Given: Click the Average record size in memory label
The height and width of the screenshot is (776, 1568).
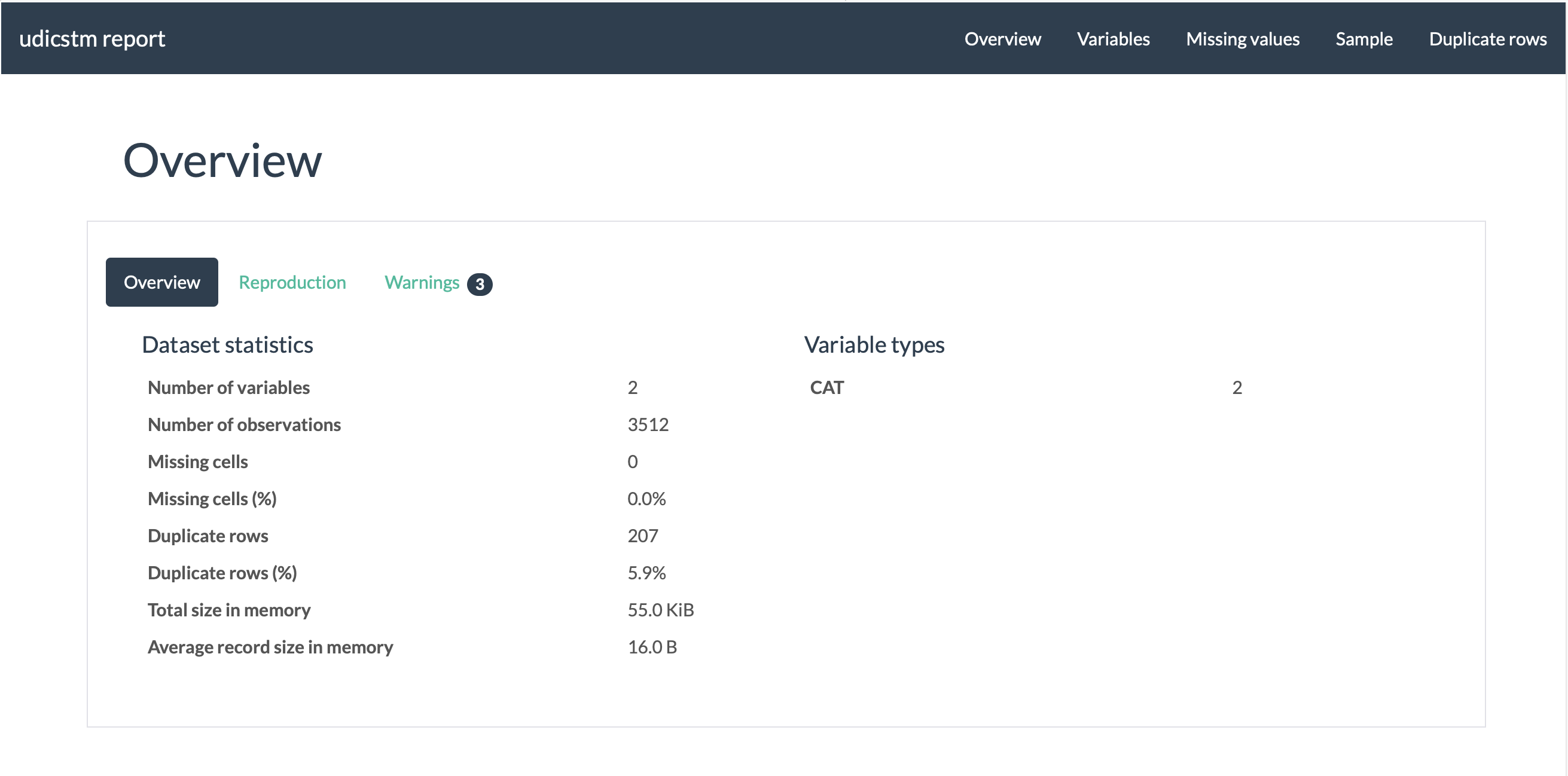Looking at the screenshot, I should [x=270, y=647].
